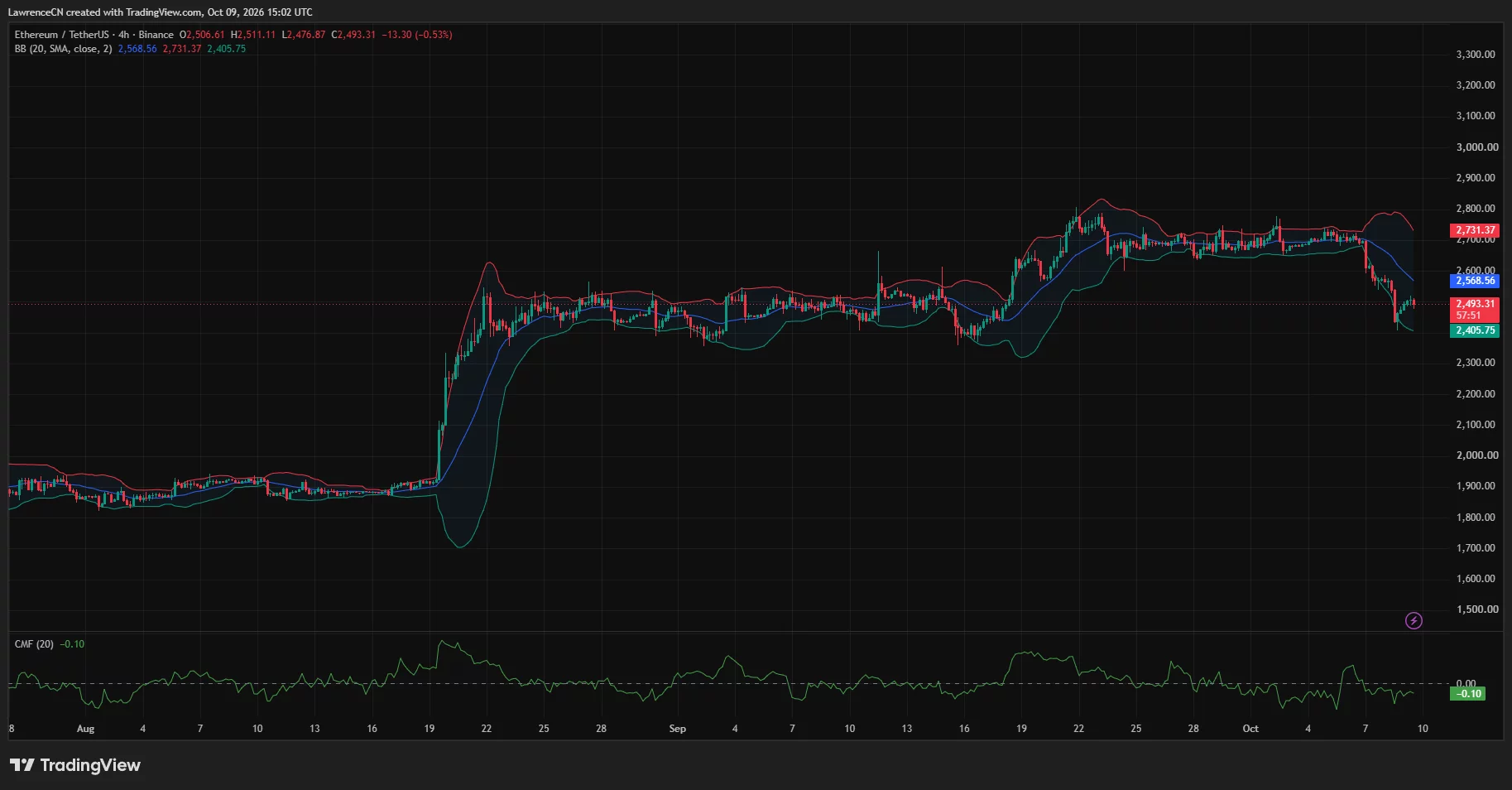Image resolution: width=1512 pixels, height=790 pixels.
Task: Click the green 2,405.75 tag on price axis
Action: click(x=1475, y=330)
